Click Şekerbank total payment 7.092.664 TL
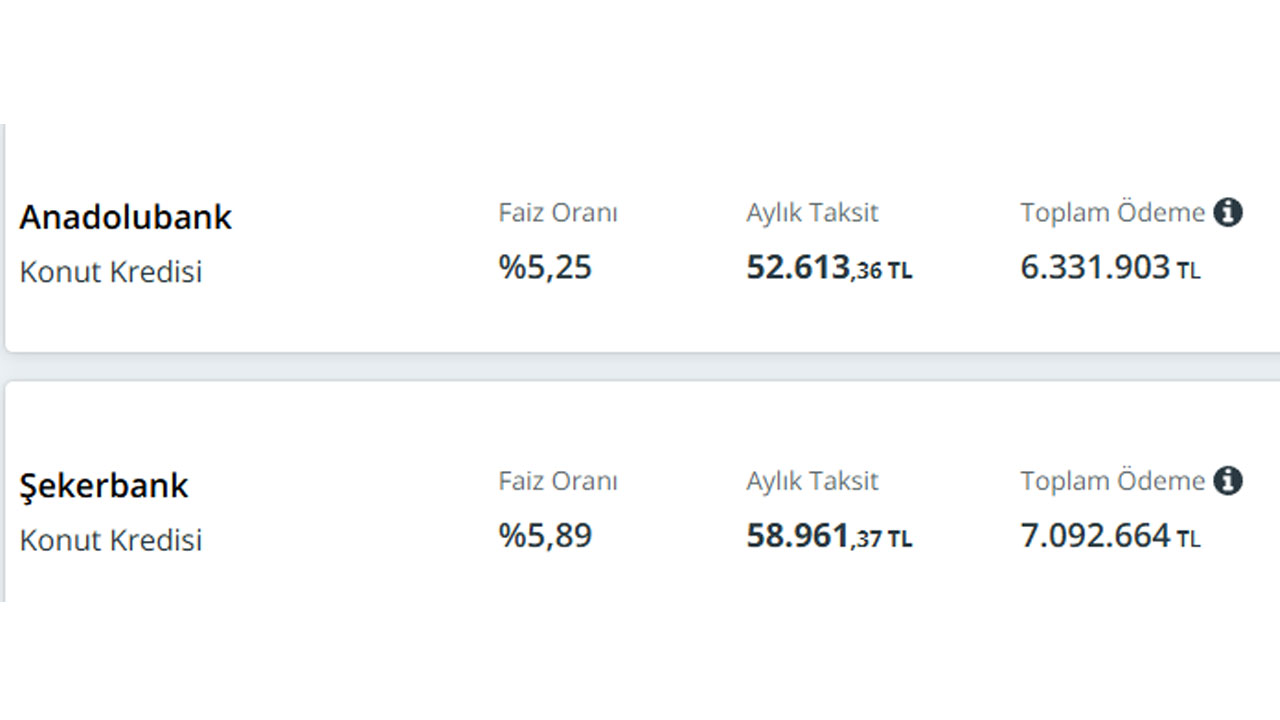The height and width of the screenshot is (720, 1280). coord(1110,535)
